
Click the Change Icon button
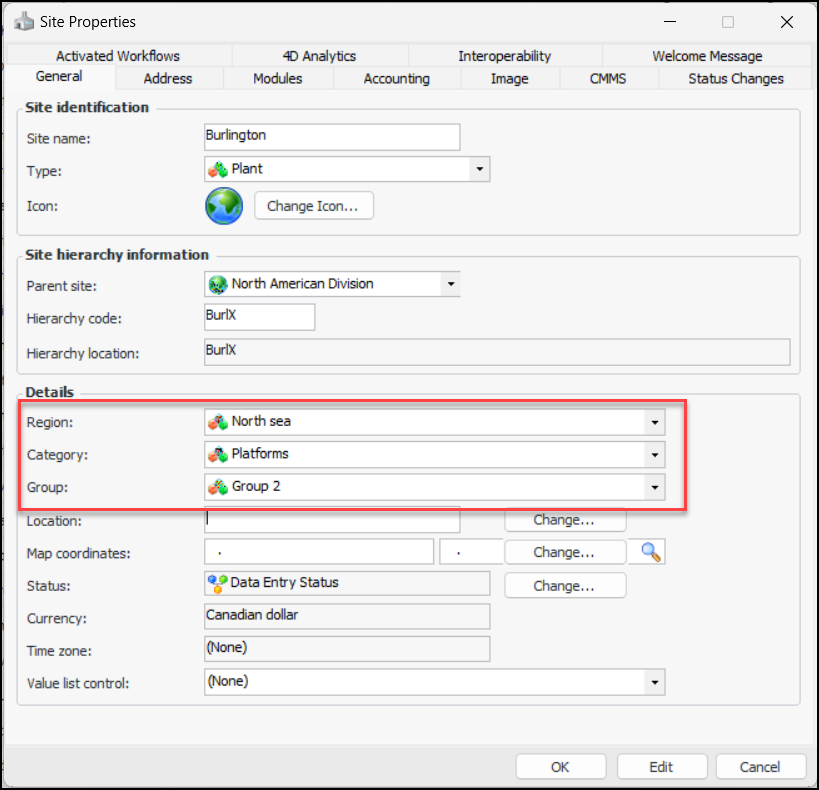[313, 206]
